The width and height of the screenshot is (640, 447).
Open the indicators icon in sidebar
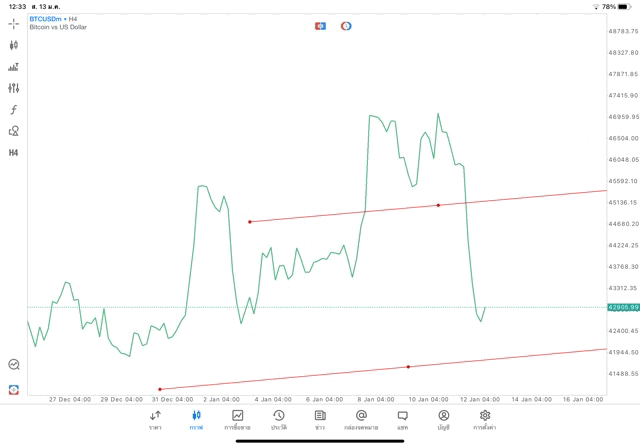14,67
